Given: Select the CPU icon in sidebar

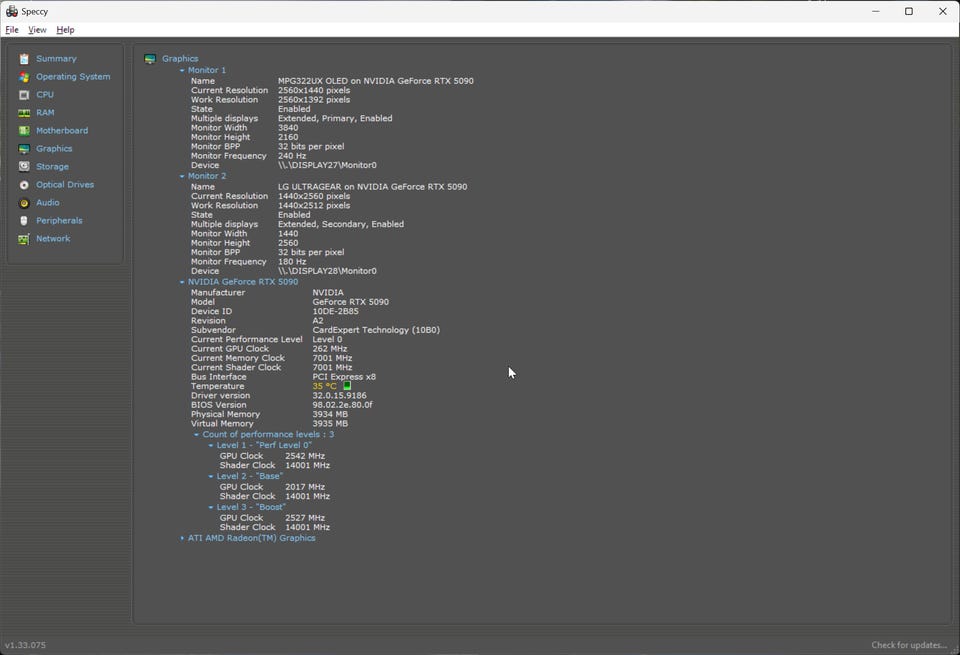Looking at the screenshot, I should [x=24, y=95].
